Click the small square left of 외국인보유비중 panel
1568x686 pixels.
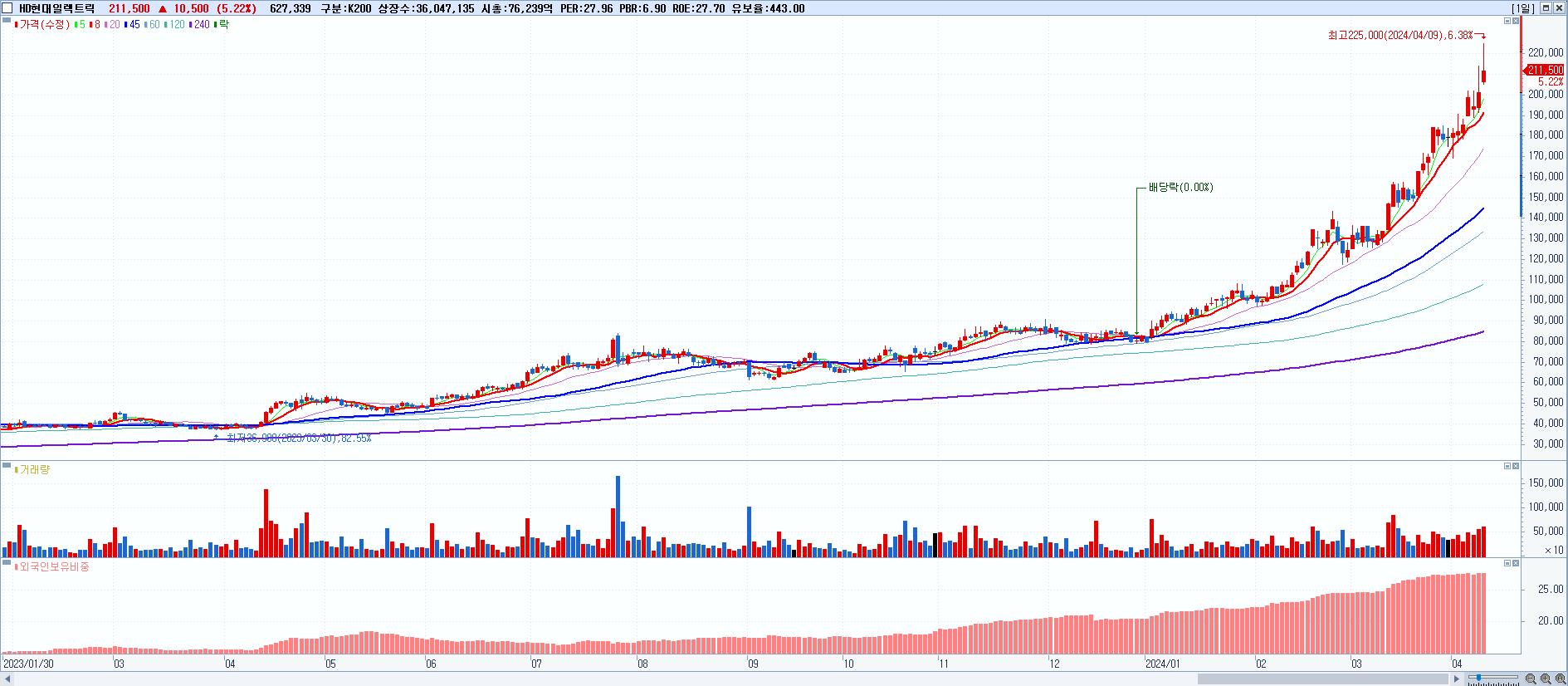[x=7, y=561]
